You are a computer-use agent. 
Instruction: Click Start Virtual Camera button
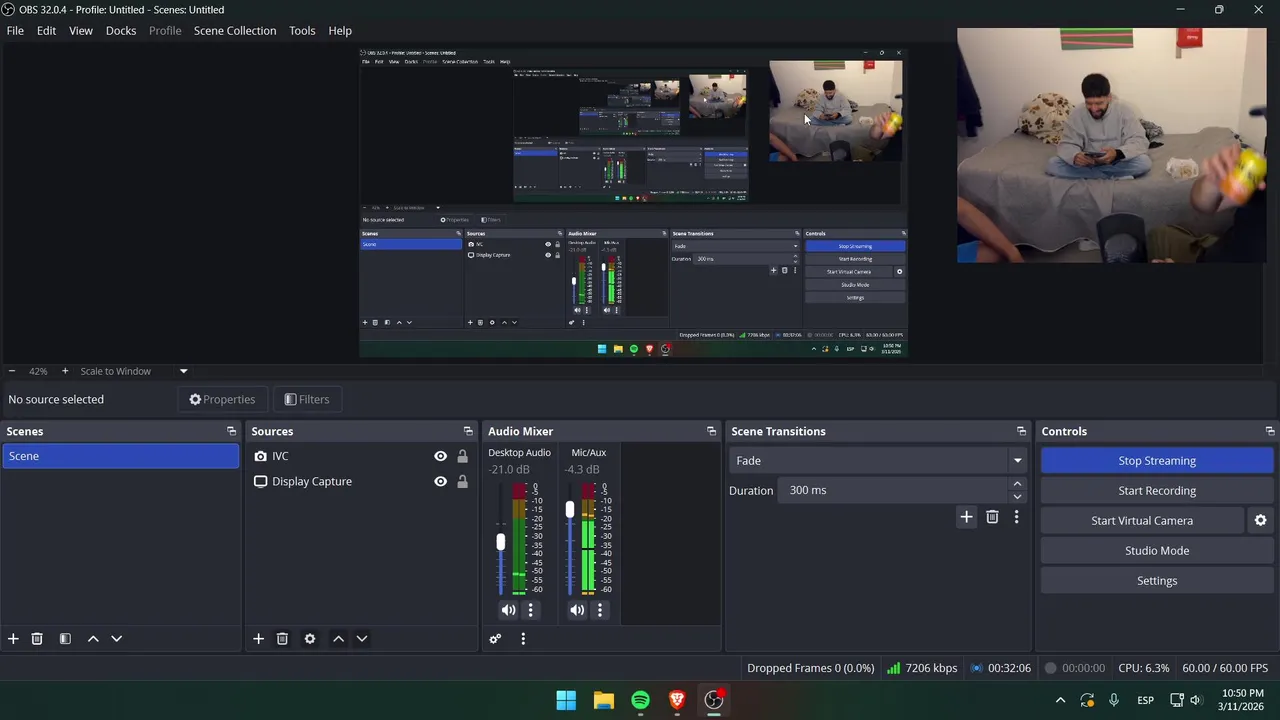(x=1142, y=521)
